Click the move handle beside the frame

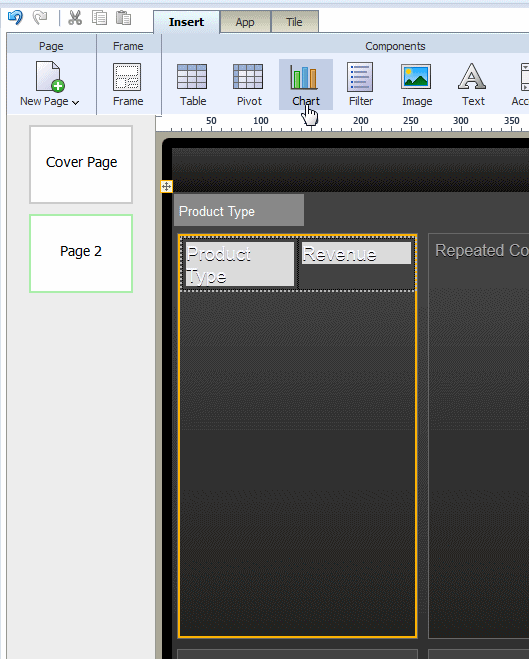pos(166,187)
